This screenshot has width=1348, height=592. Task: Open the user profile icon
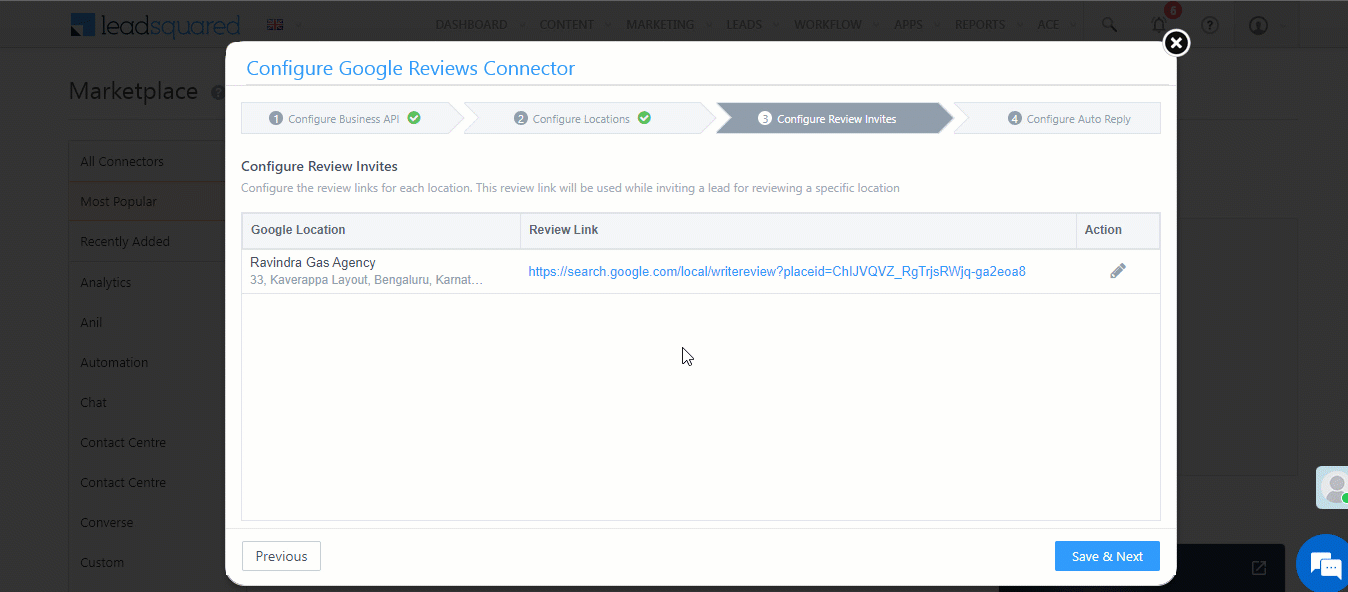tap(1257, 24)
